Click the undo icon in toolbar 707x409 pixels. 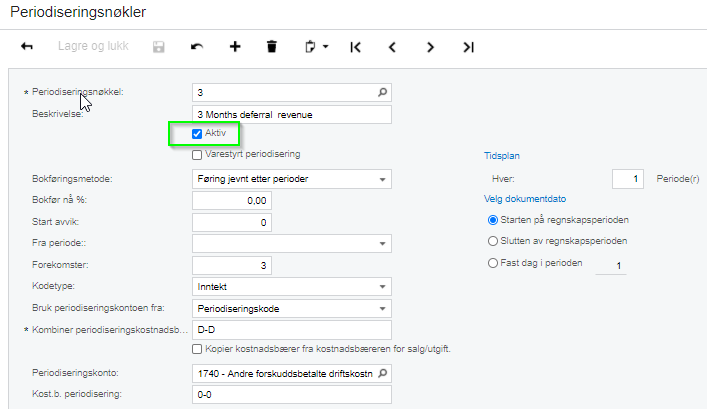[197, 46]
